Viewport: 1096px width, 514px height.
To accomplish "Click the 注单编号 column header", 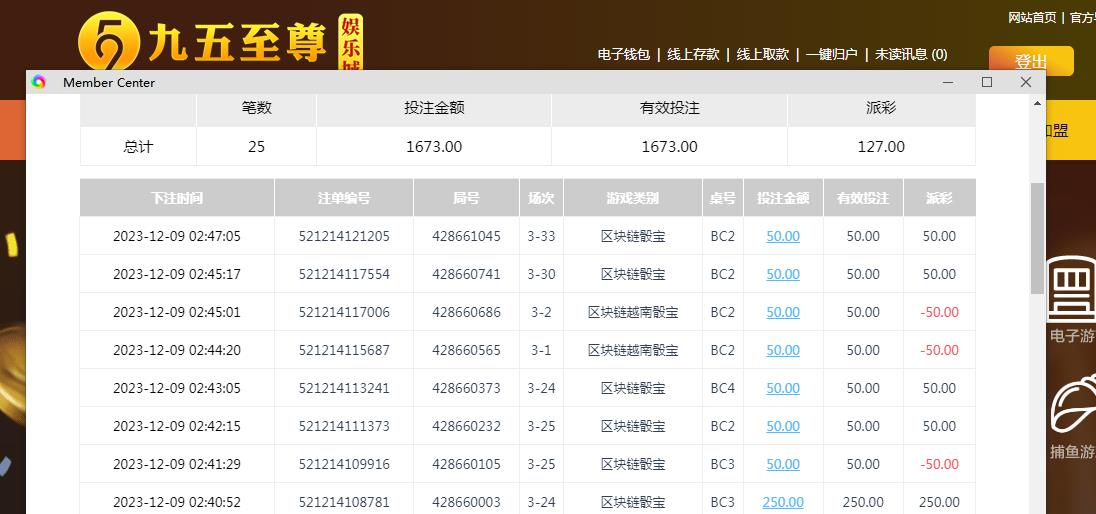I will tap(344, 198).
